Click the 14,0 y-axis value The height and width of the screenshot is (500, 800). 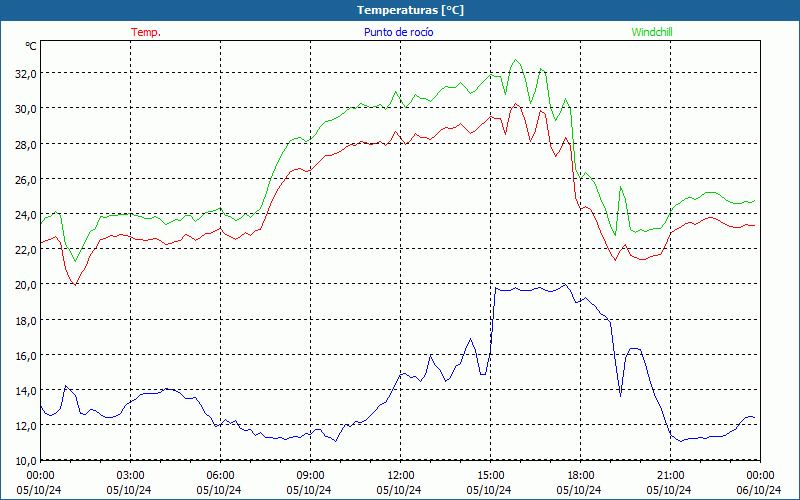27,391
